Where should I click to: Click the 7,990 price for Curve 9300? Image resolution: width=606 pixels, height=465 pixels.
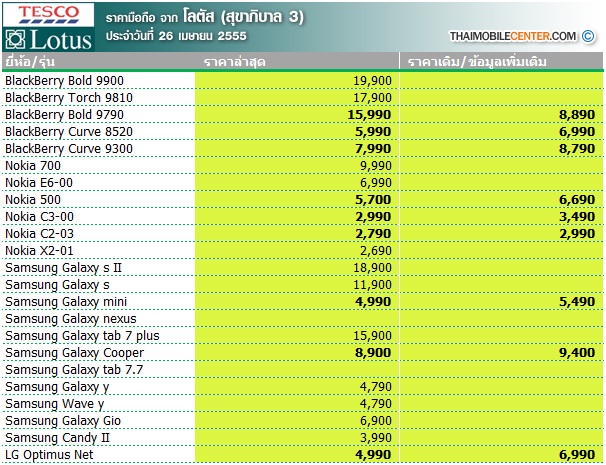373,149
